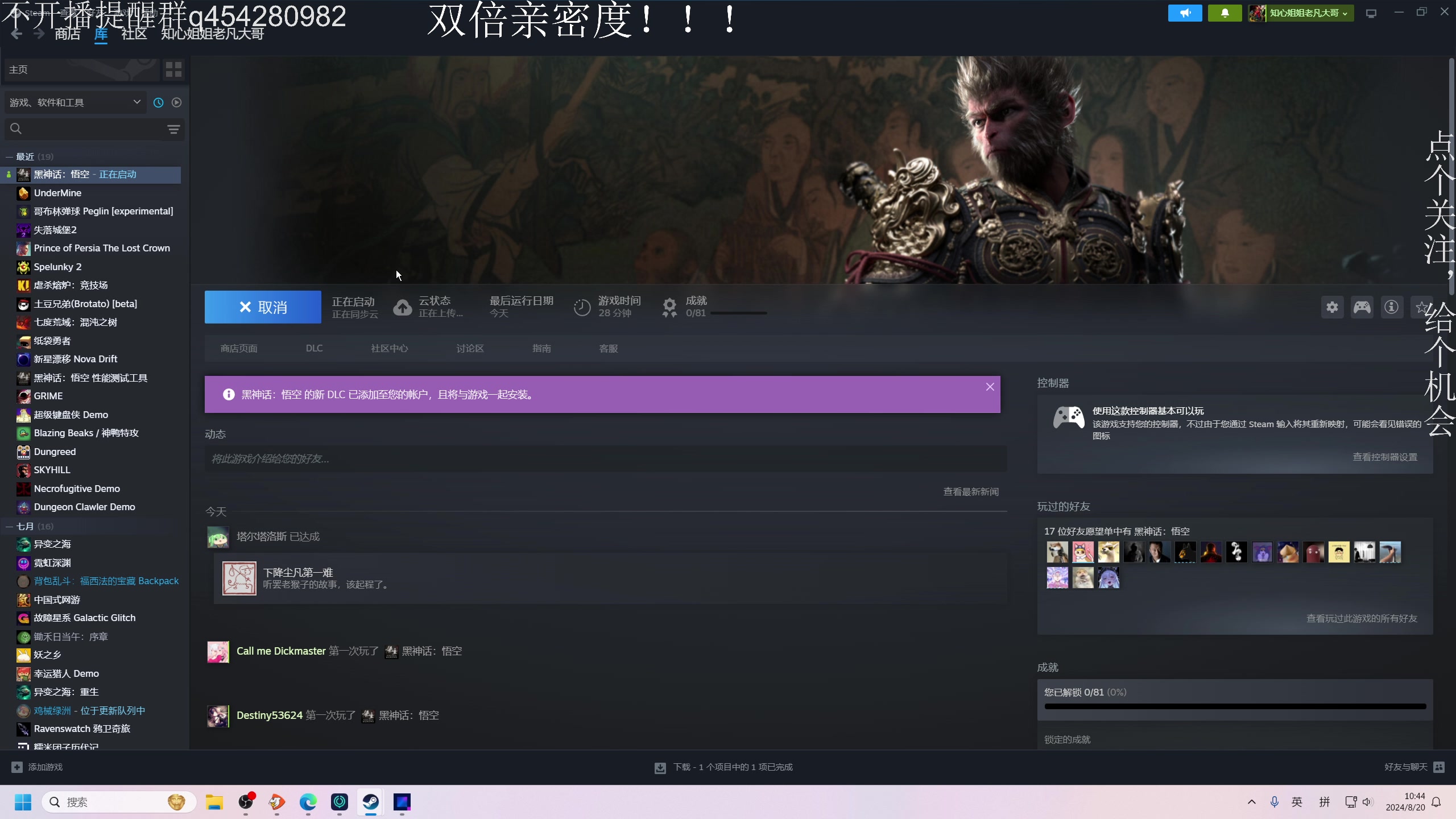
Task: Open the taskbar clock and date
Action: point(1405,802)
